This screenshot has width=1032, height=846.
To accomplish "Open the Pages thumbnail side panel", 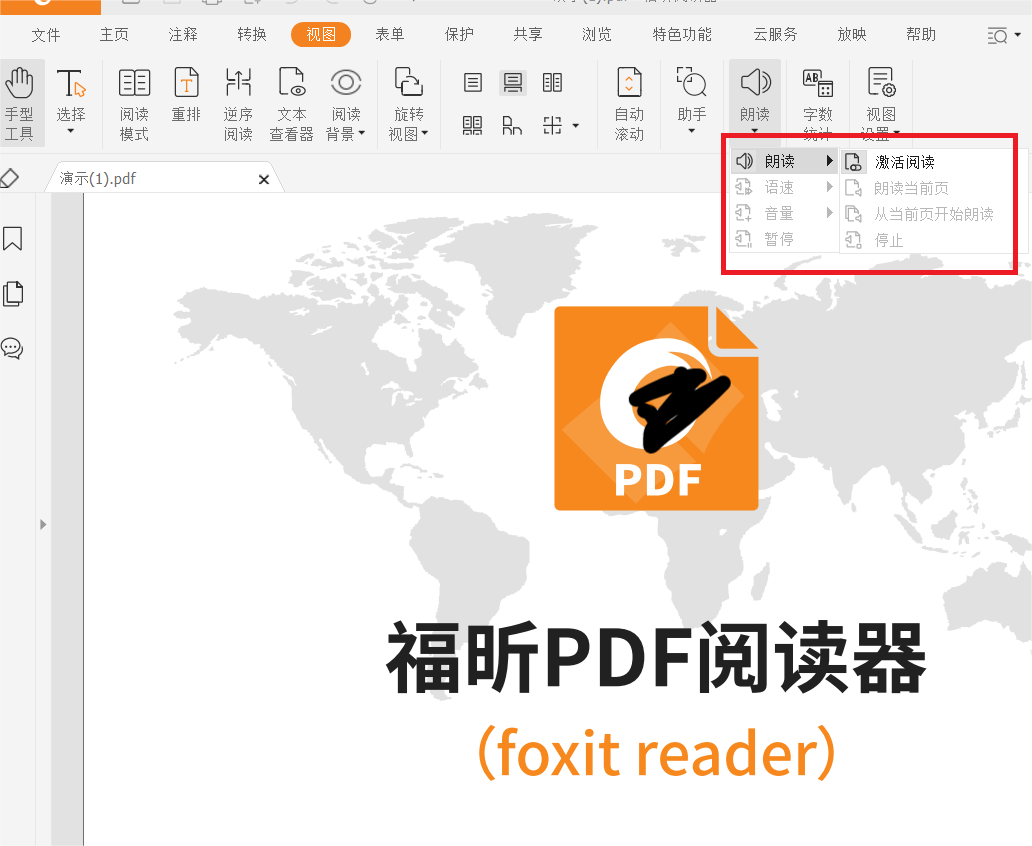I will [13, 294].
